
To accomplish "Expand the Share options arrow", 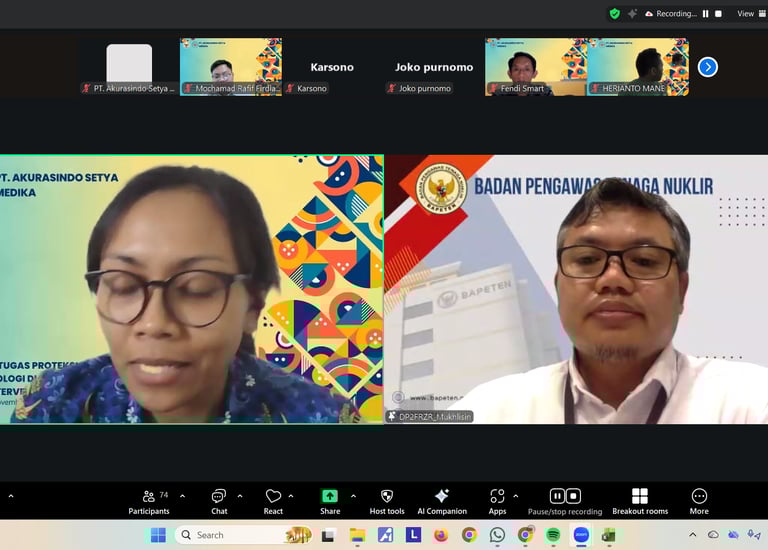I will point(353,496).
